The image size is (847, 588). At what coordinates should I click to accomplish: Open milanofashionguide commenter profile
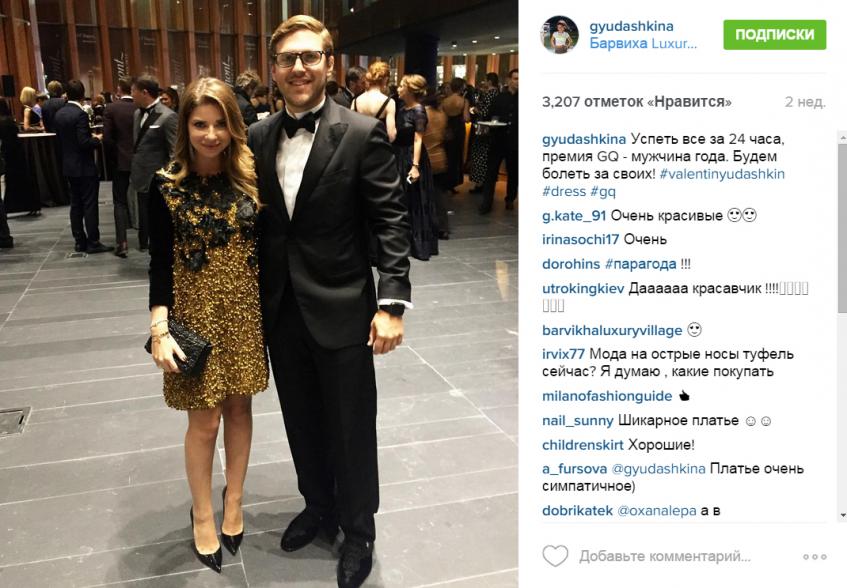(x=607, y=396)
